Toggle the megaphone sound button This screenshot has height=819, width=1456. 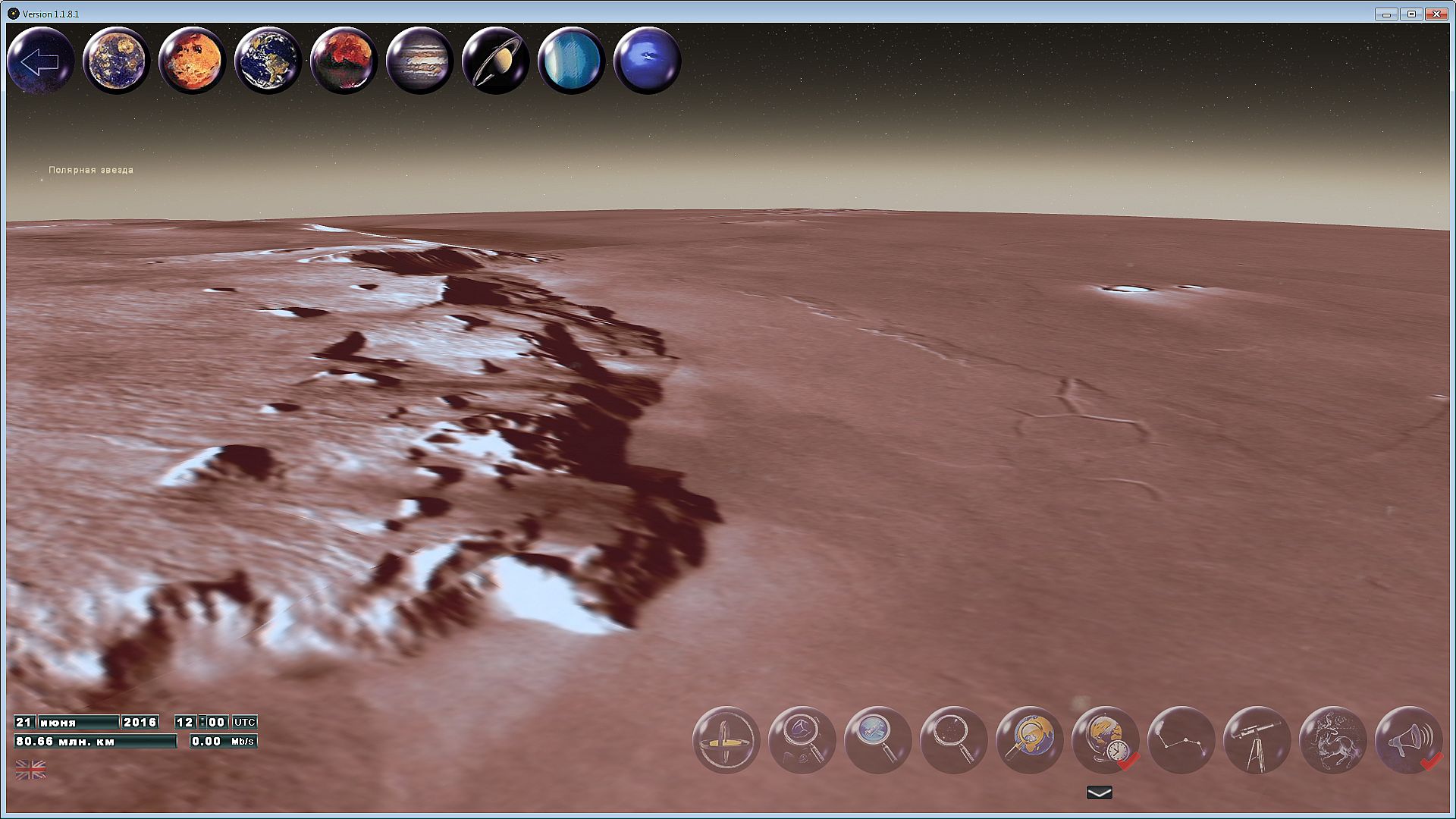(1408, 740)
